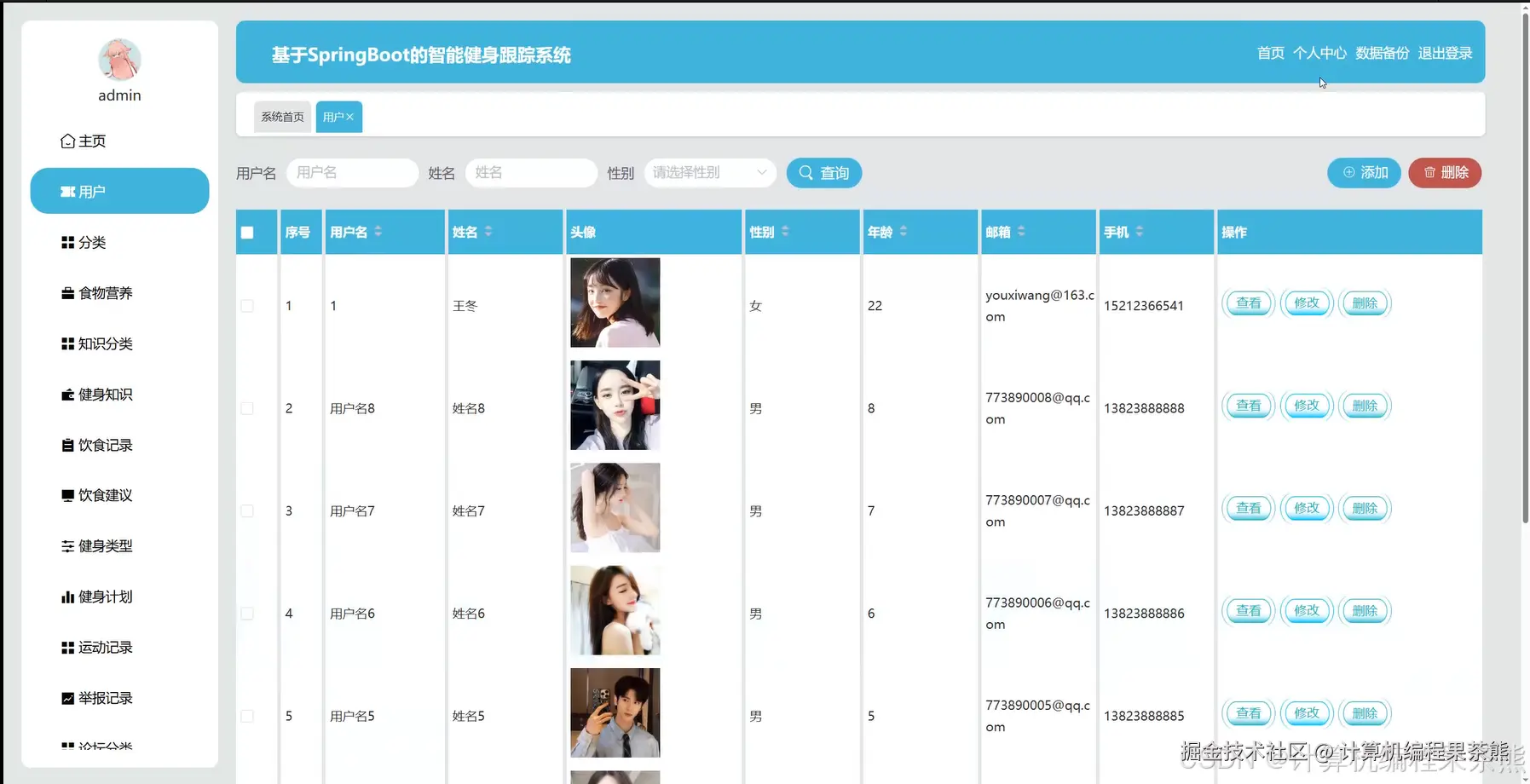The width and height of the screenshot is (1530, 784).
Task: Click the 姓名6 name cell
Action: (x=469, y=614)
